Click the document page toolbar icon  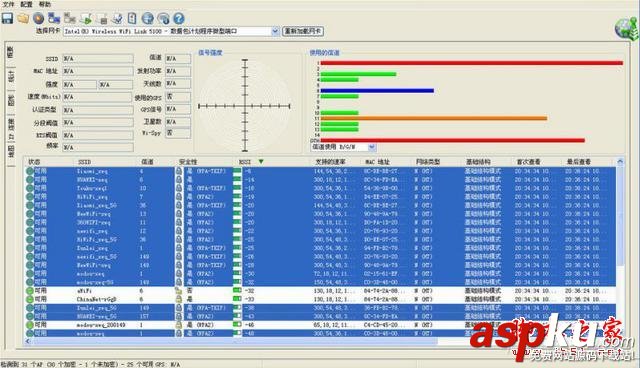pyautogui.click(x=132, y=18)
